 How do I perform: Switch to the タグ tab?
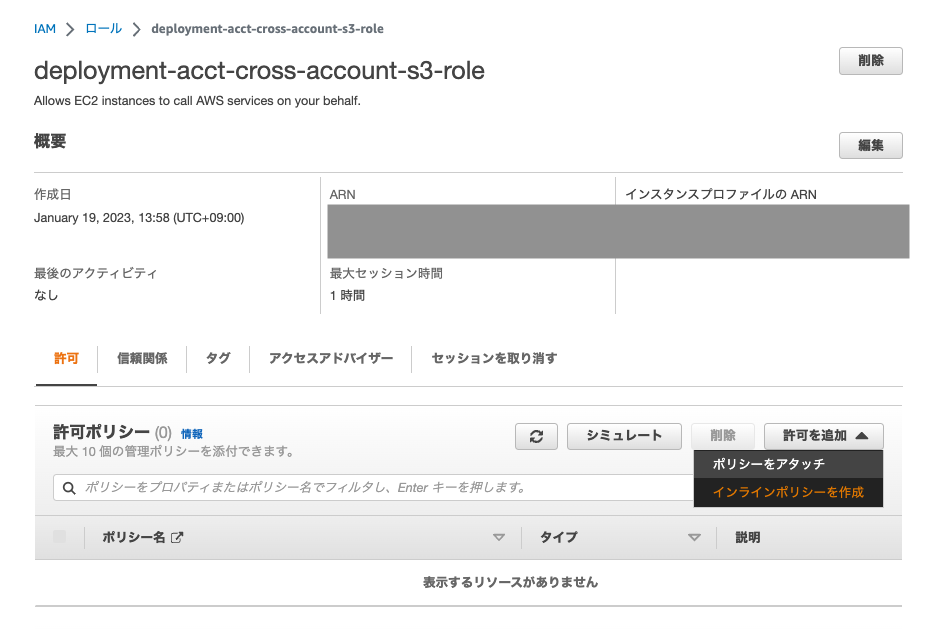[x=217, y=358]
